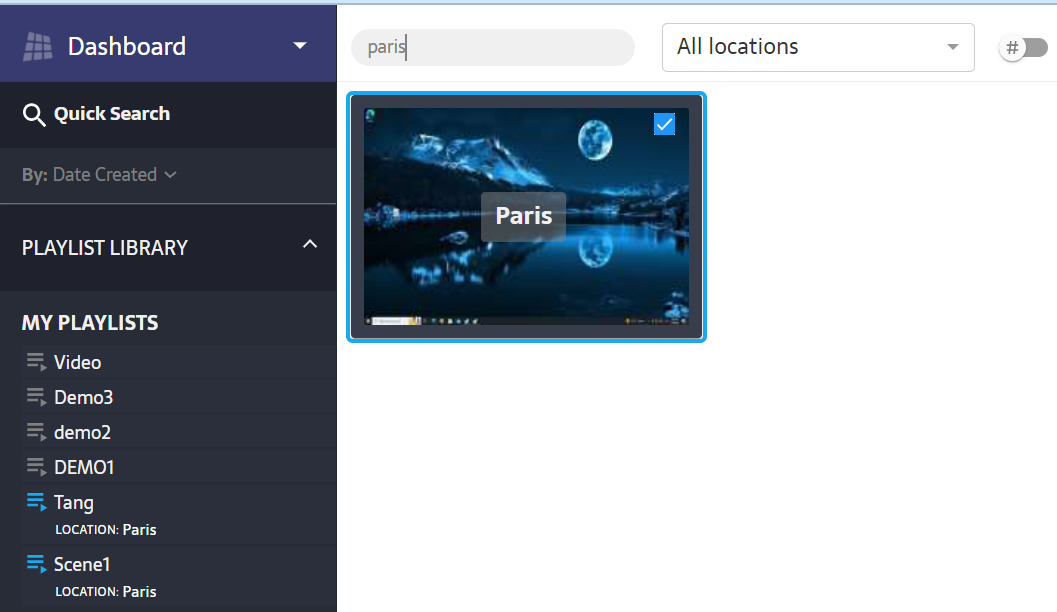Open the Video playlist
The width and height of the screenshot is (1057, 612).
pyautogui.click(x=78, y=362)
